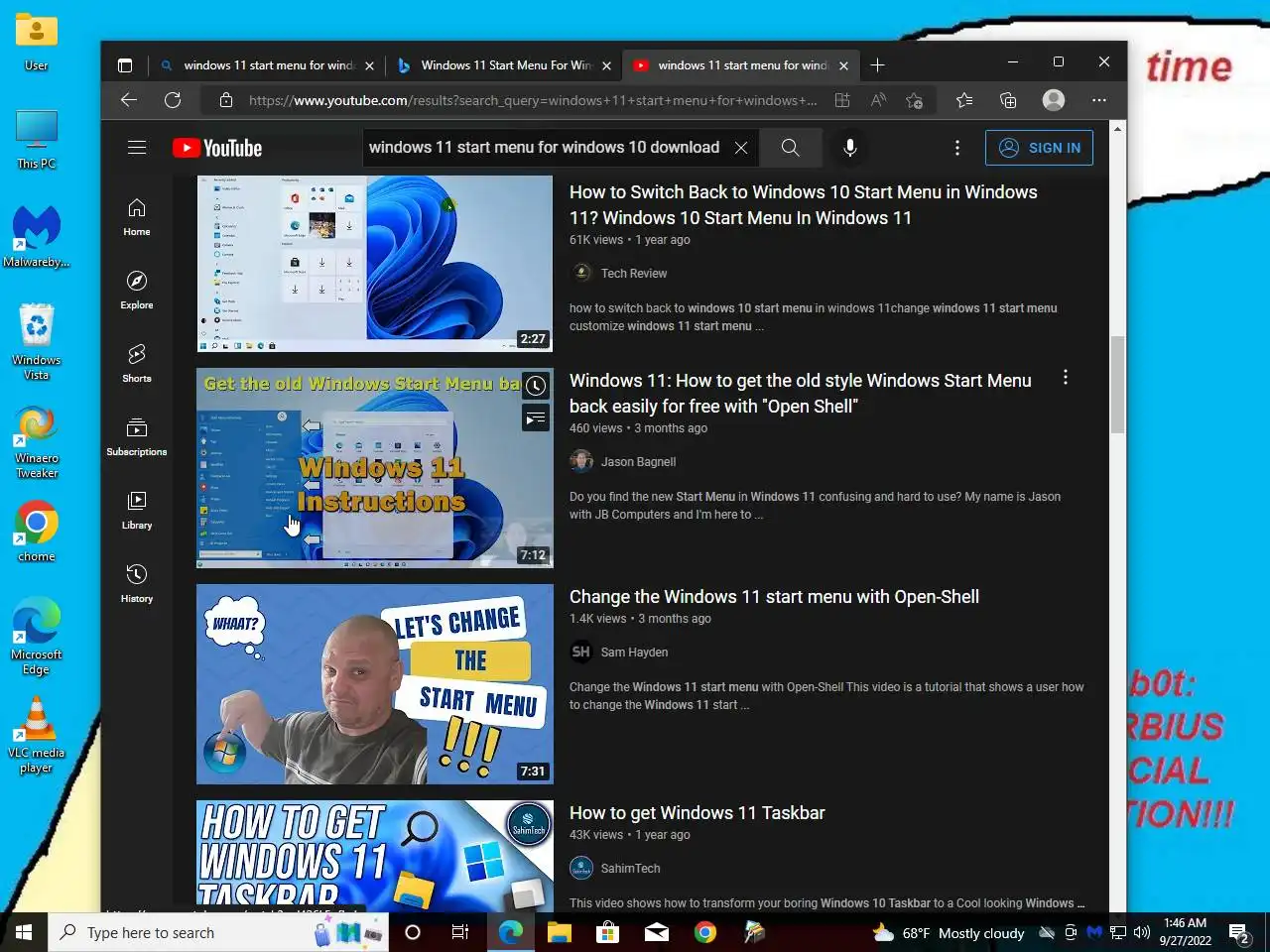The height and width of the screenshot is (952, 1270).
Task: Open Edge tab actions menu
Action: click(125, 65)
